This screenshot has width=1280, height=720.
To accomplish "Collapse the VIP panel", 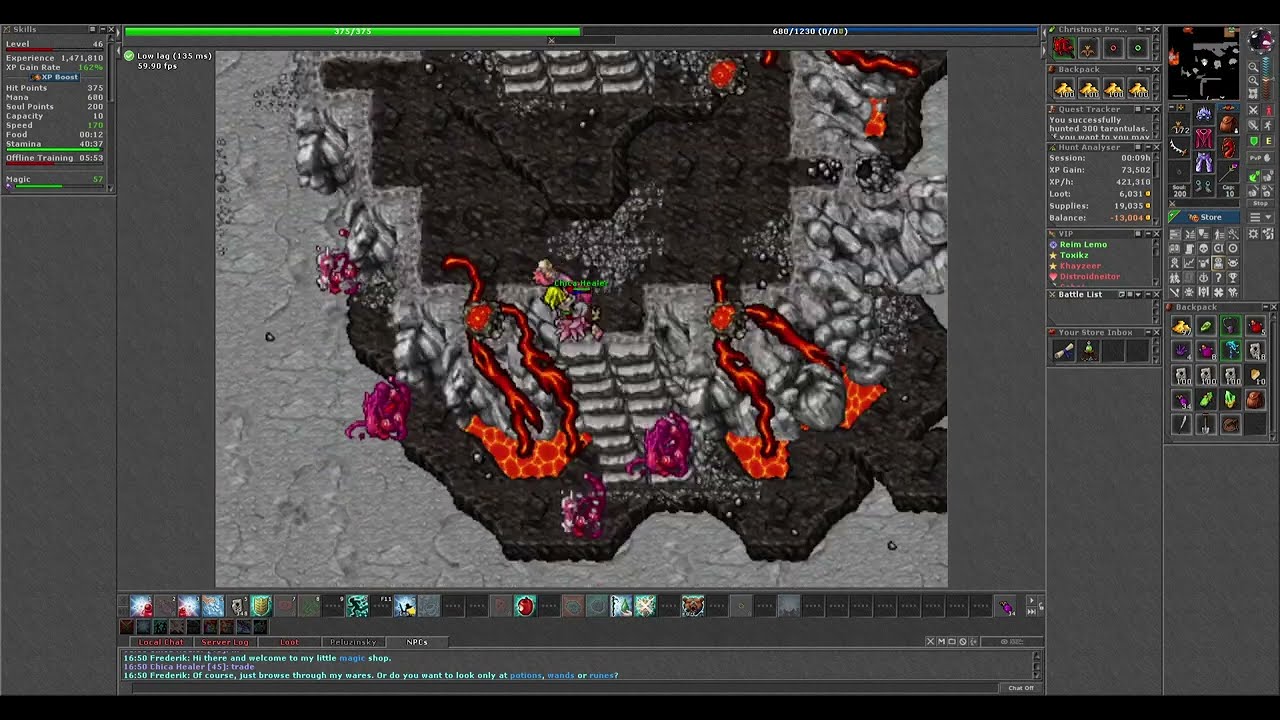I will coord(1148,234).
